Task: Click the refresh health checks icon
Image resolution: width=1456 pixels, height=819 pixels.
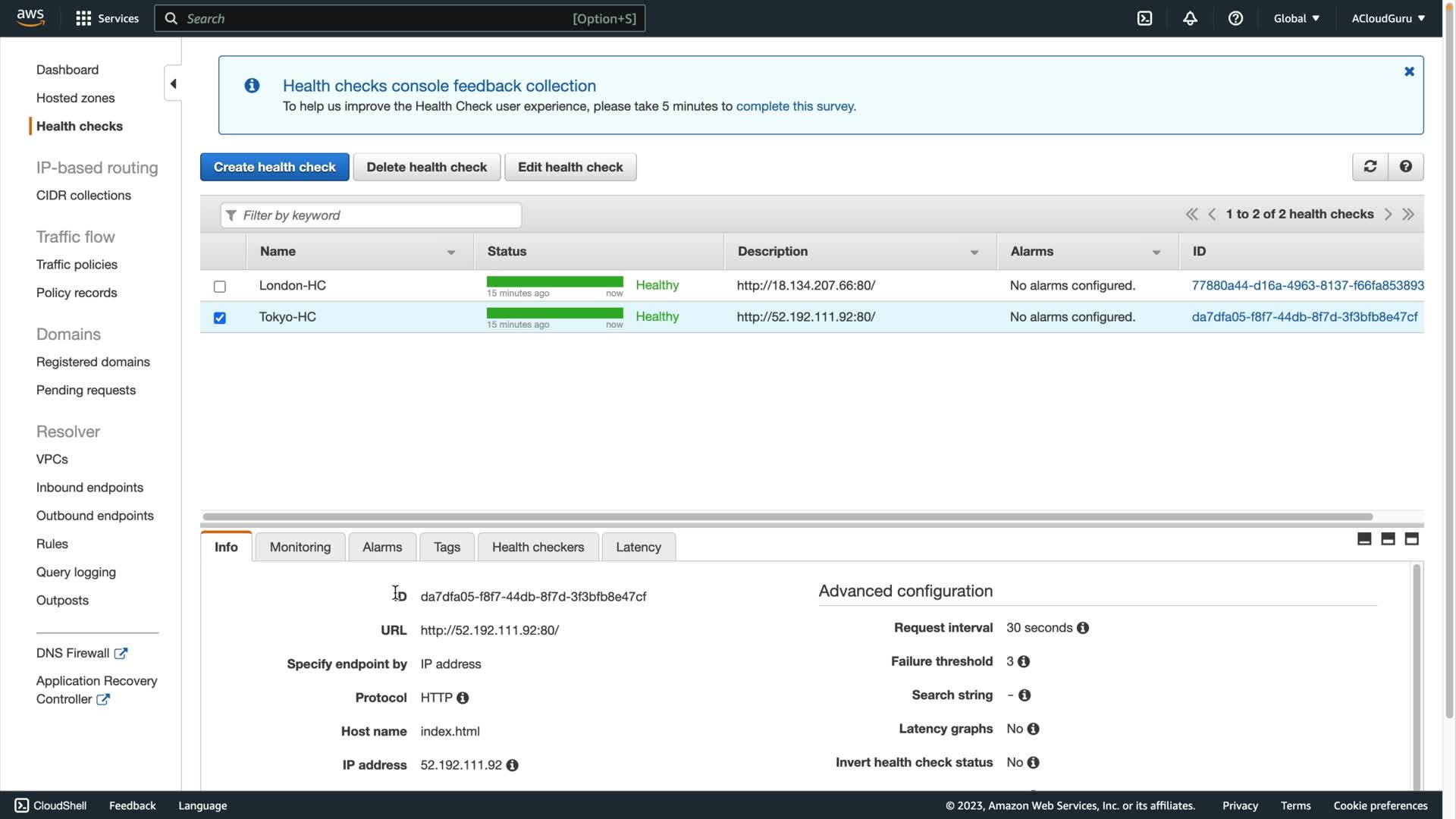Action: (1370, 167)
